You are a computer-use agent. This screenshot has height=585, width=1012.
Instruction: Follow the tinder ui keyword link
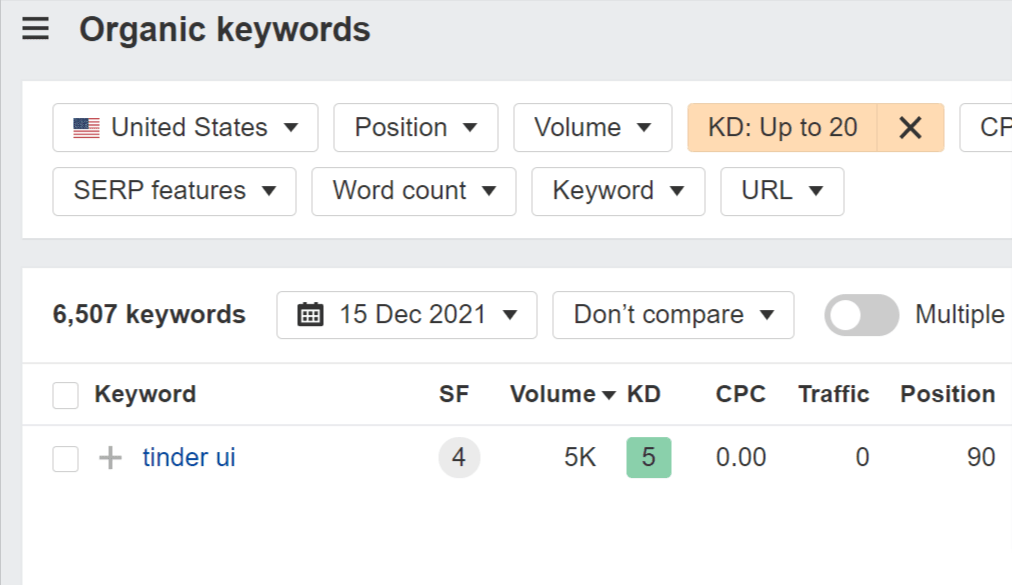pos(189,458)
